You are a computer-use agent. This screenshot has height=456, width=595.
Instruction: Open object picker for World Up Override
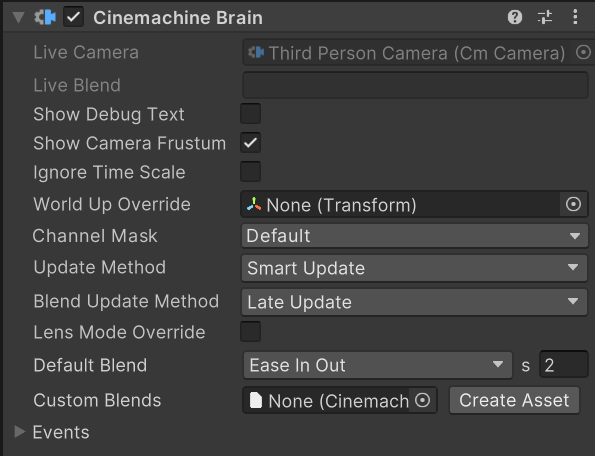click(x=573, y=204)
